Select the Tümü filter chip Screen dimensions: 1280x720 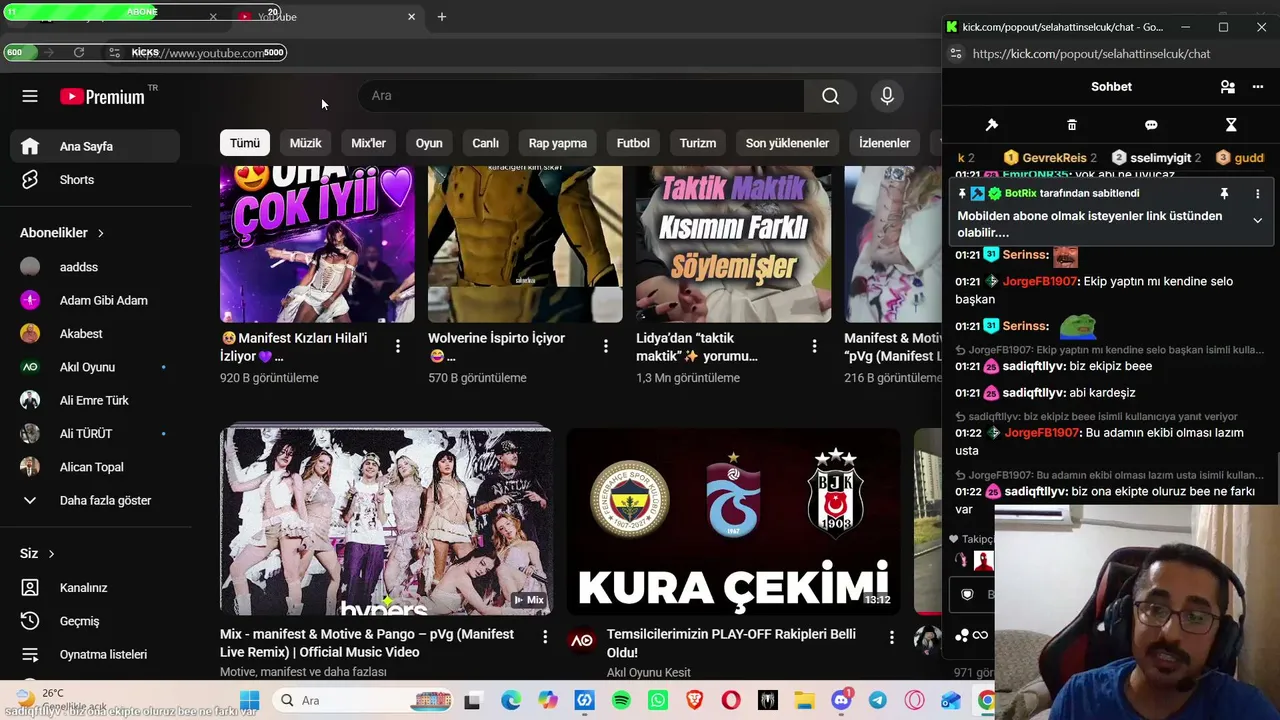pyautogui.click(x=245, y=143)
